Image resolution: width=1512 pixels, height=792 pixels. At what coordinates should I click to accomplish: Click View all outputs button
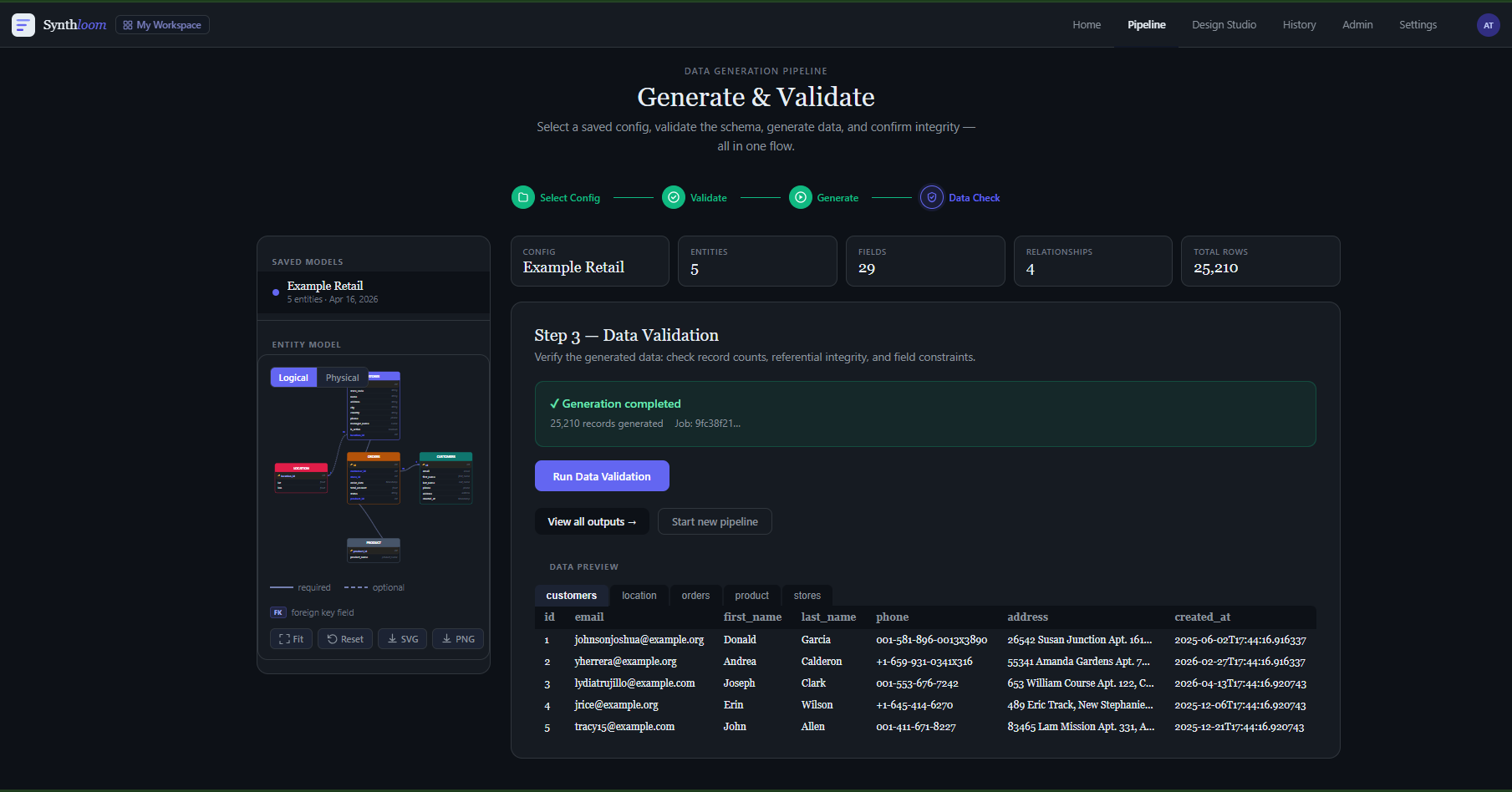coord(592,521)
